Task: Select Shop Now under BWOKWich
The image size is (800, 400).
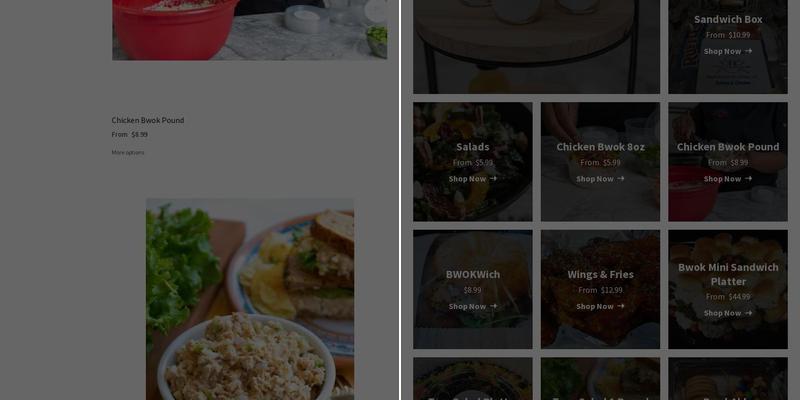Action: [x=467, y=306]
